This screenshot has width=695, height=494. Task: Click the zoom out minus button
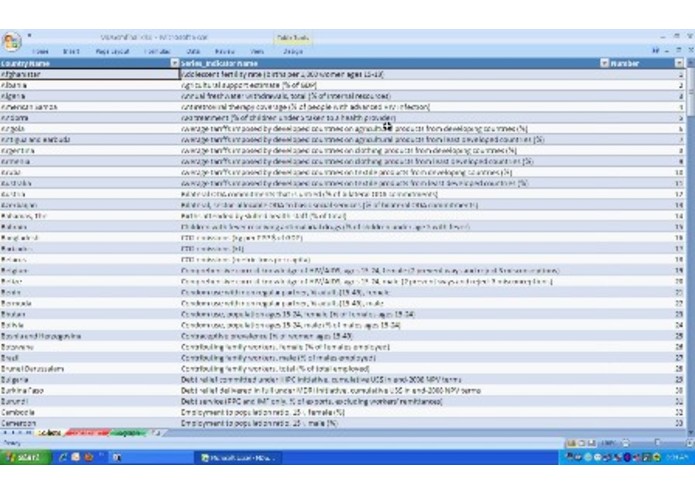625,443
